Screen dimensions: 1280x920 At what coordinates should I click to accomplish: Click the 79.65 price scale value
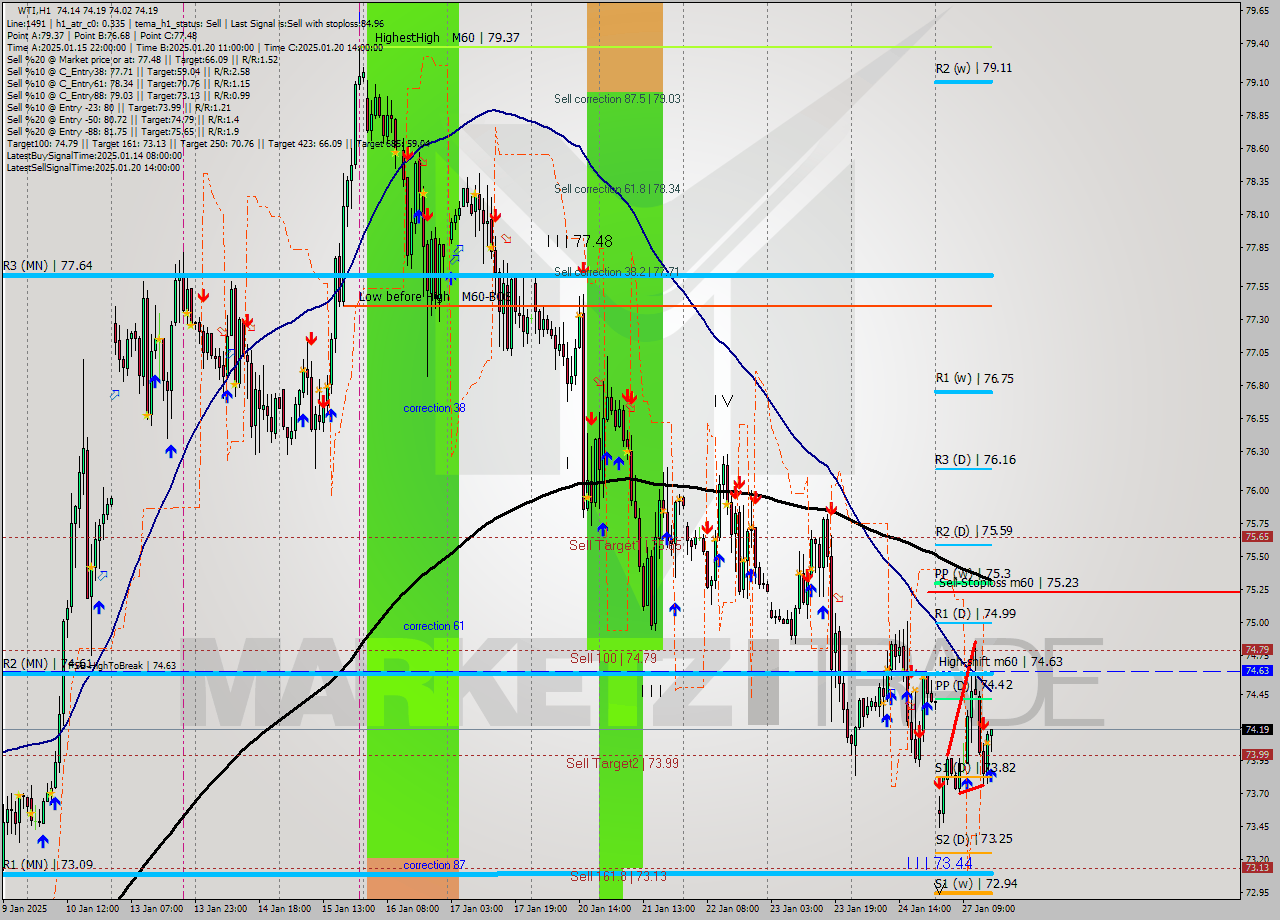(x=1257, y=10)
